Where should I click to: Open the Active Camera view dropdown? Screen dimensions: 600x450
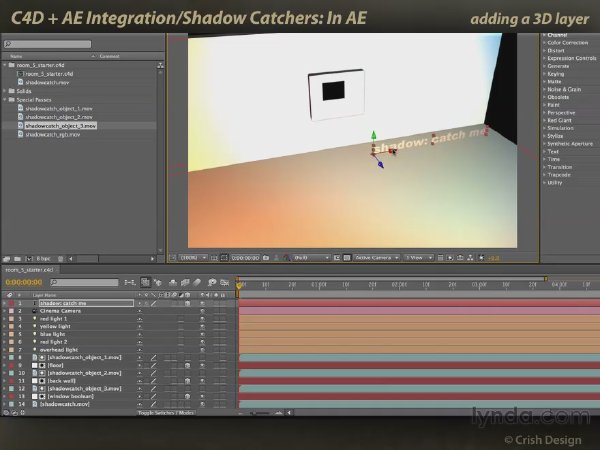point(377,258)
